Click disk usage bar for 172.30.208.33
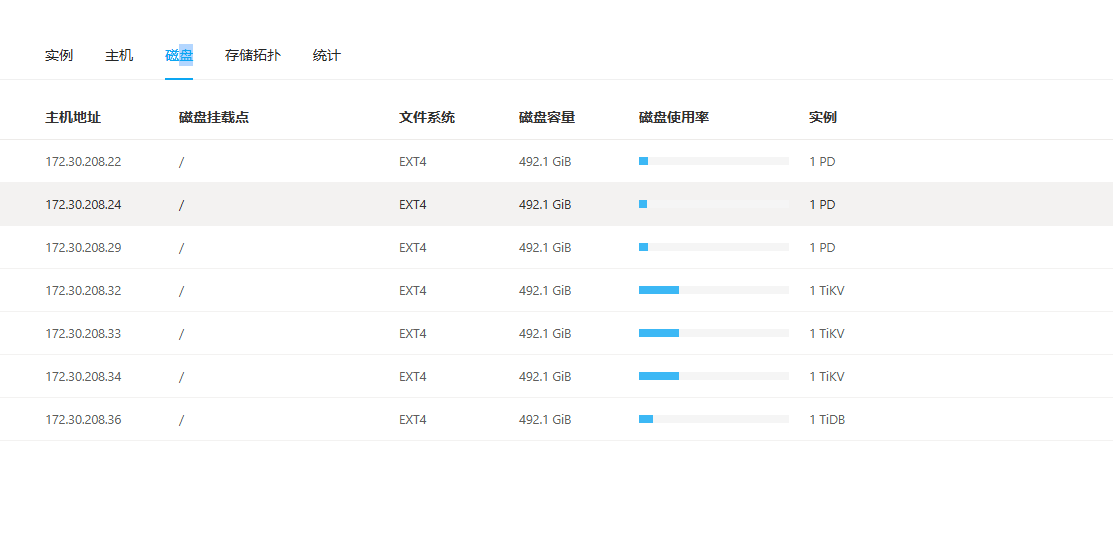The width and height of the screenshot is (1113, 558). pos(714,333)
